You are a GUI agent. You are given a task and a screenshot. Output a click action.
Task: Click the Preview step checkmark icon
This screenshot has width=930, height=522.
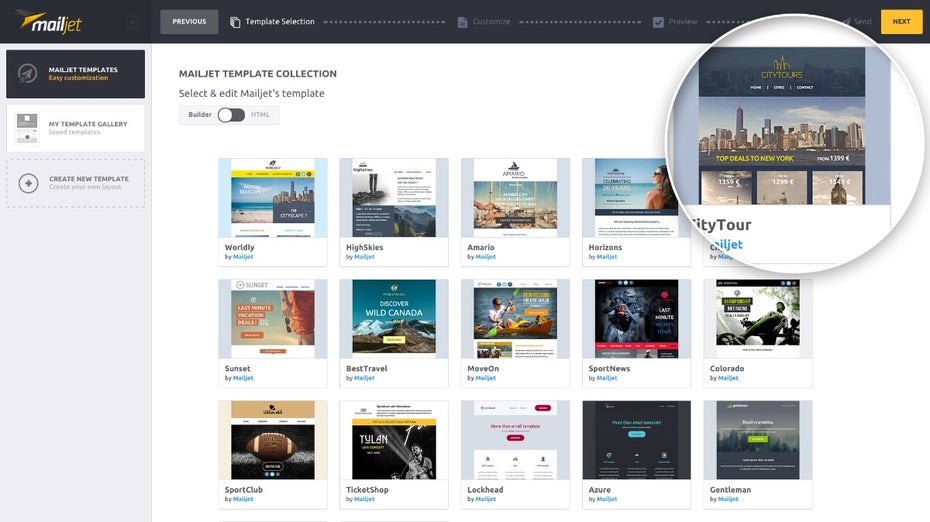pyautogui.click(x=658, y=22)
